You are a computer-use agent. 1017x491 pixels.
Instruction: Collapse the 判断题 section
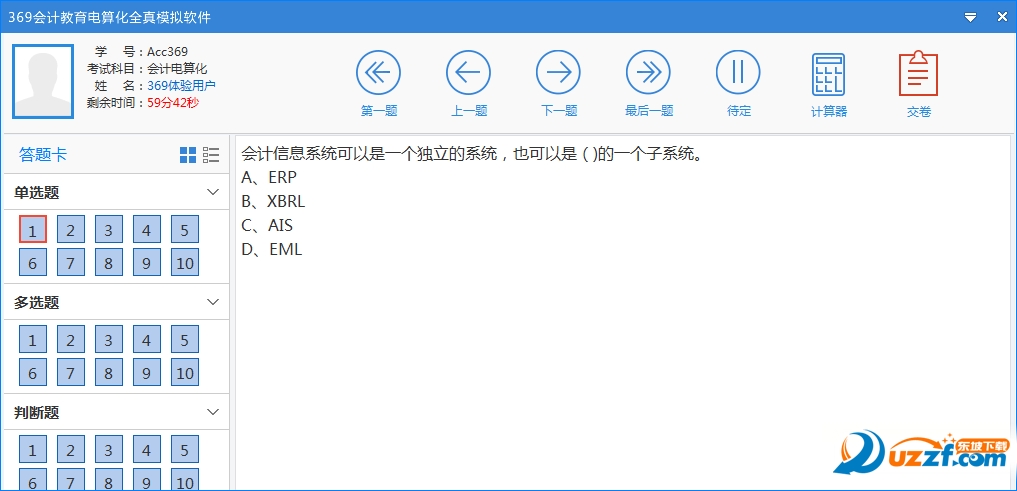[x=213, y=412]
